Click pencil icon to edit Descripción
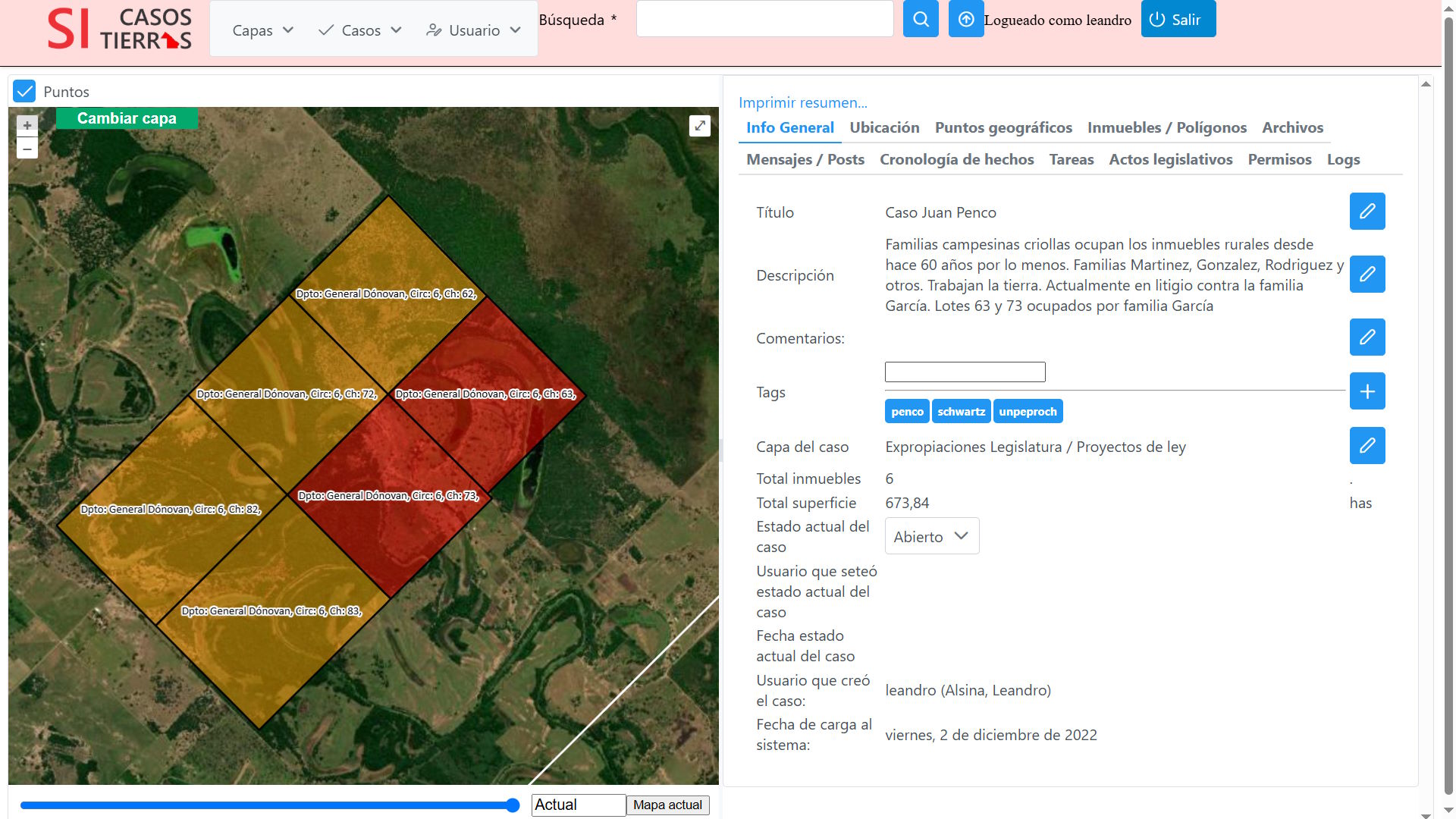1456x819 pixels. pos(1367,275)
